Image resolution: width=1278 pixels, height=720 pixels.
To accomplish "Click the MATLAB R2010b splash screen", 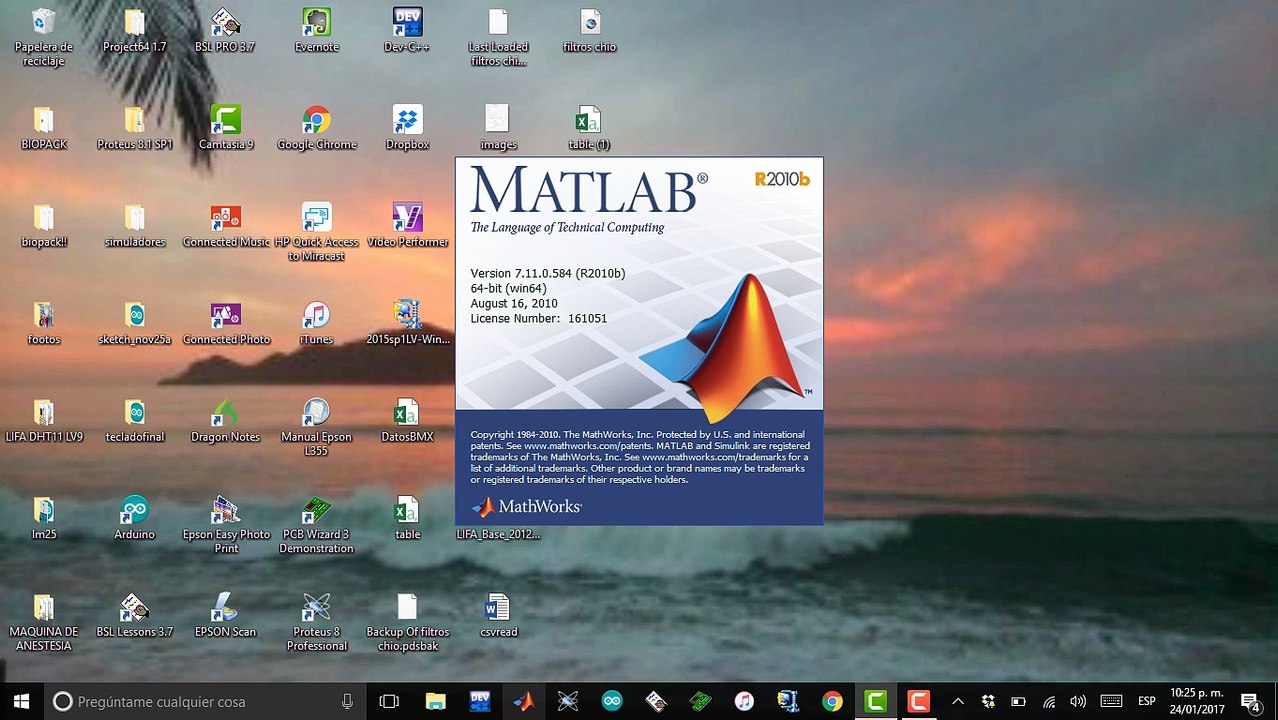I will (639, 341).
